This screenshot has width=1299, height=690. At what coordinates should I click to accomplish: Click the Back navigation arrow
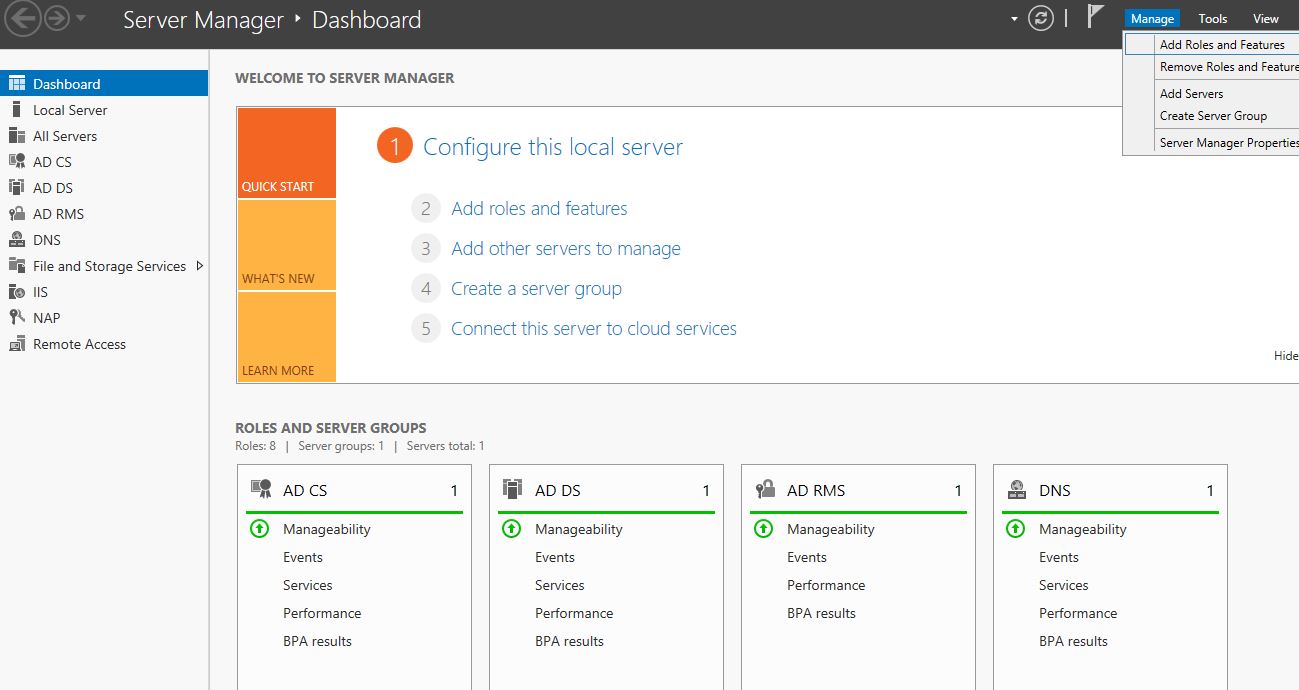click(x=23, y=19)
